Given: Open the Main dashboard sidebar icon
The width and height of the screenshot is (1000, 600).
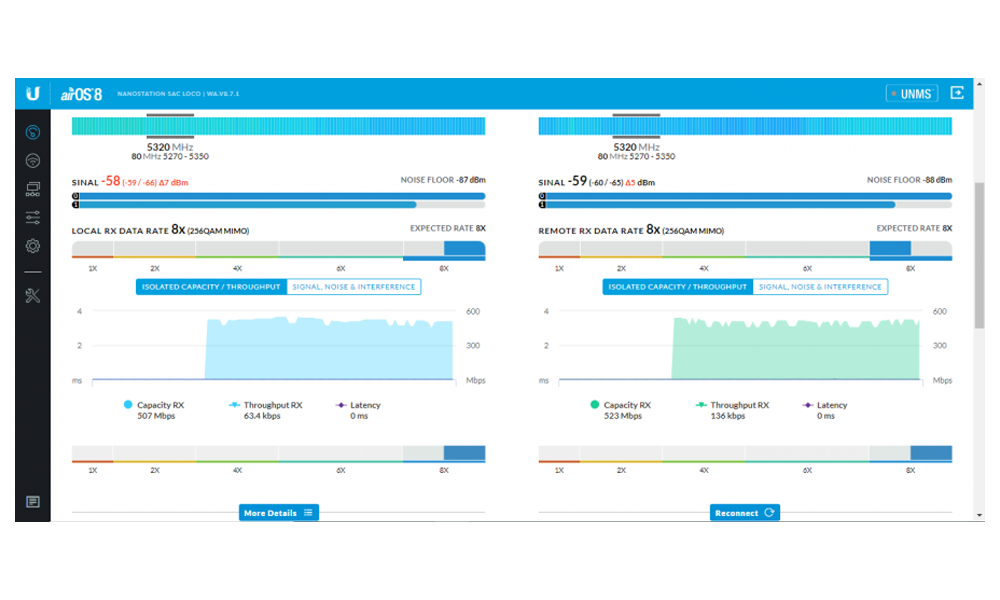Looking at the screenshot, I should 32,132.
